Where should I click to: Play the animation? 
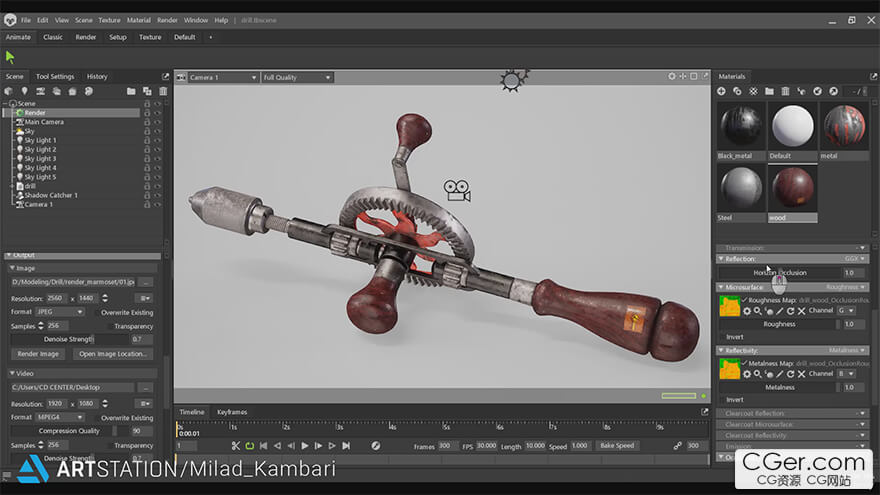click(x=305, y=446)
